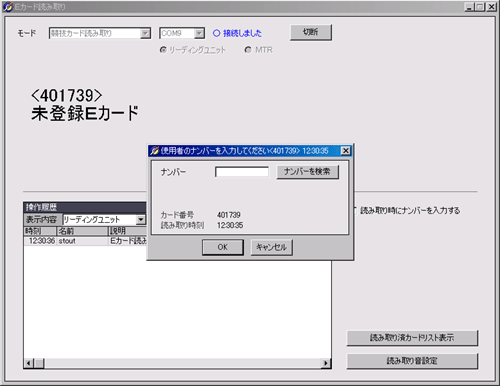Close the number input dialog
The height and width of the screenshot is (386, 500).
[346, 151]
